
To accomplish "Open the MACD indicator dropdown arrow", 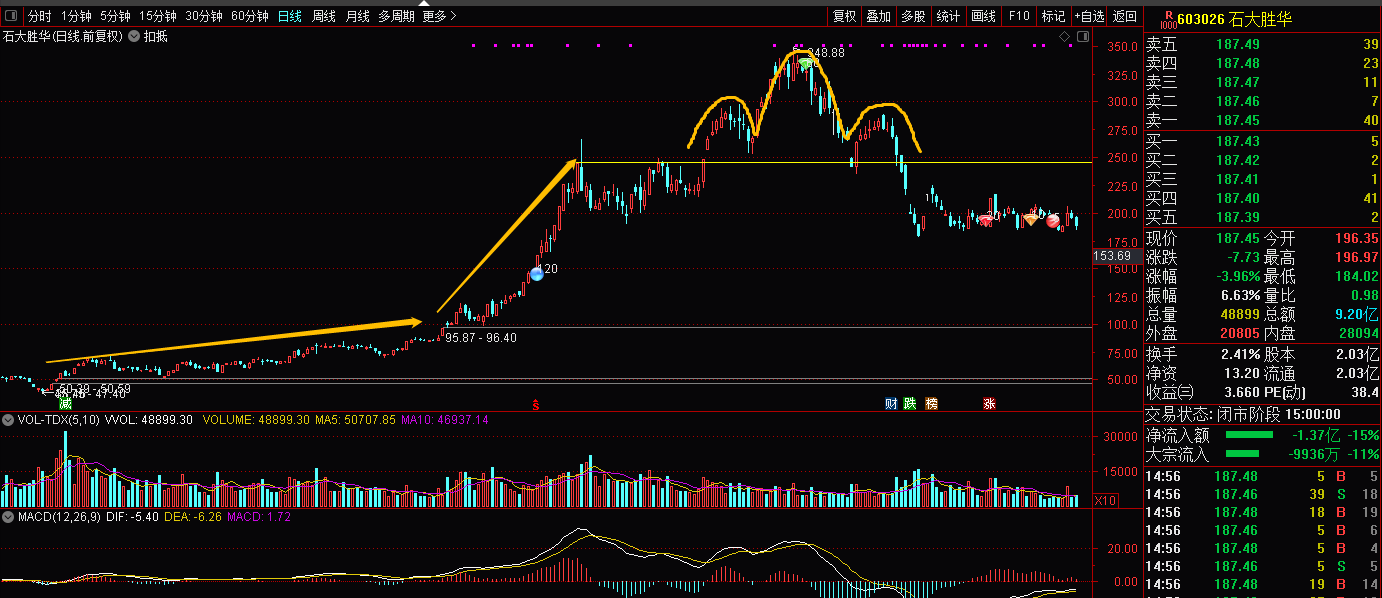I will click(8, 517).
